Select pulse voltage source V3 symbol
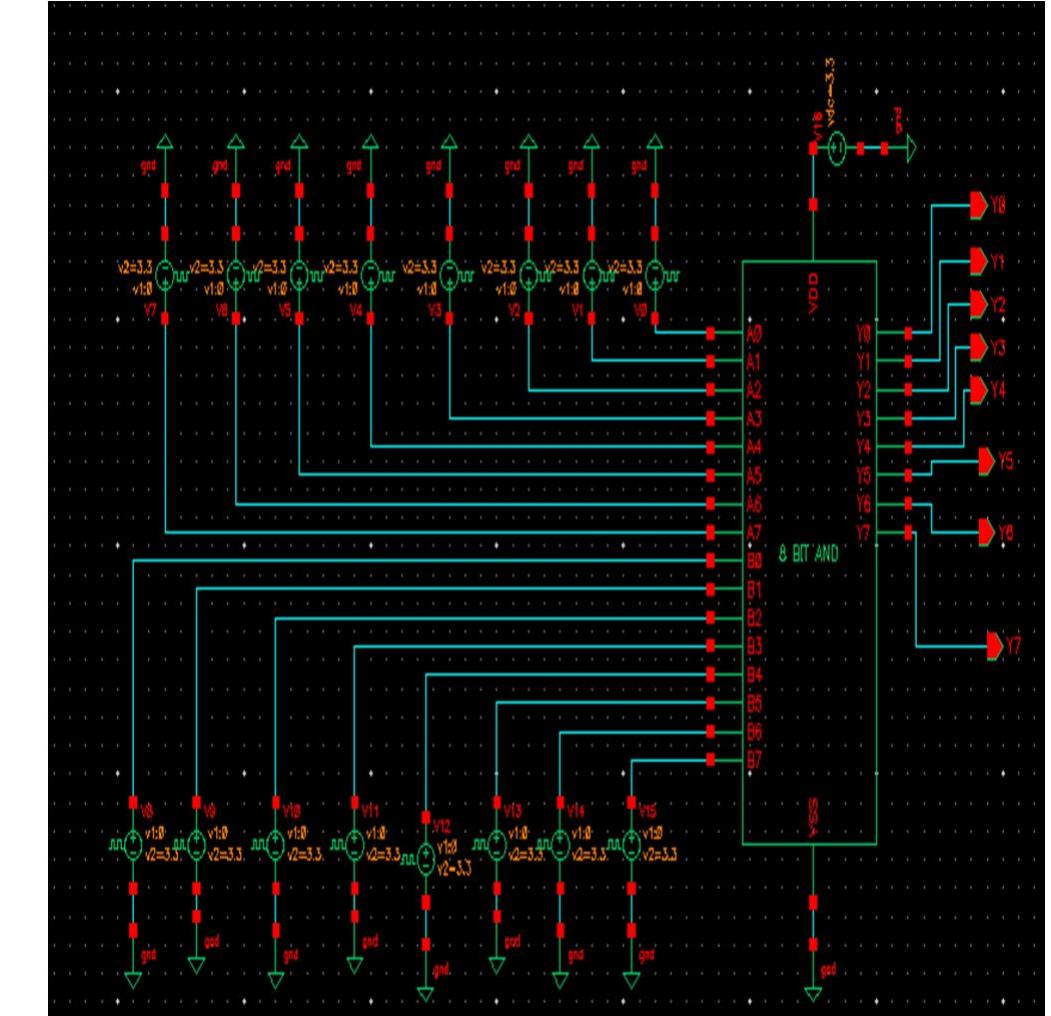1051x1016 pixels. click(449, 275)
